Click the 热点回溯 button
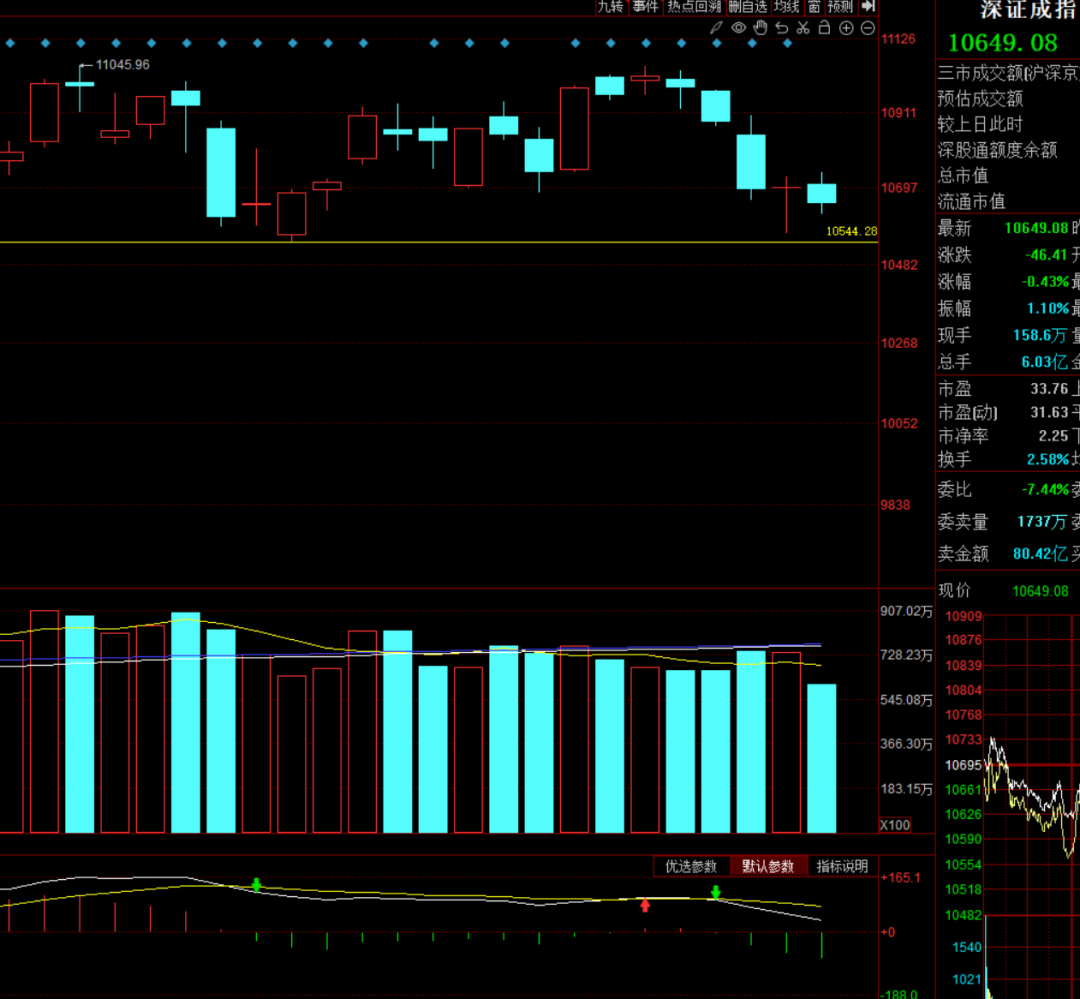 point(694,6)
